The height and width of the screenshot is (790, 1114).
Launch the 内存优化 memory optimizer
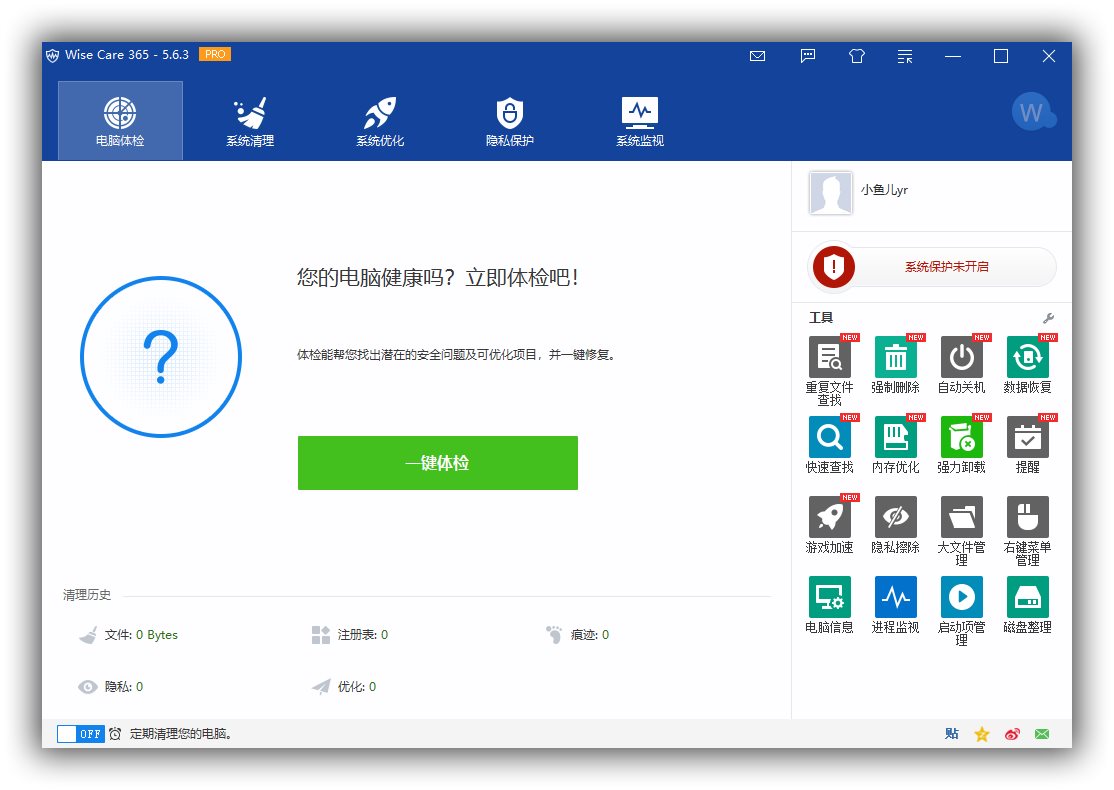click(x=895, y=438)
